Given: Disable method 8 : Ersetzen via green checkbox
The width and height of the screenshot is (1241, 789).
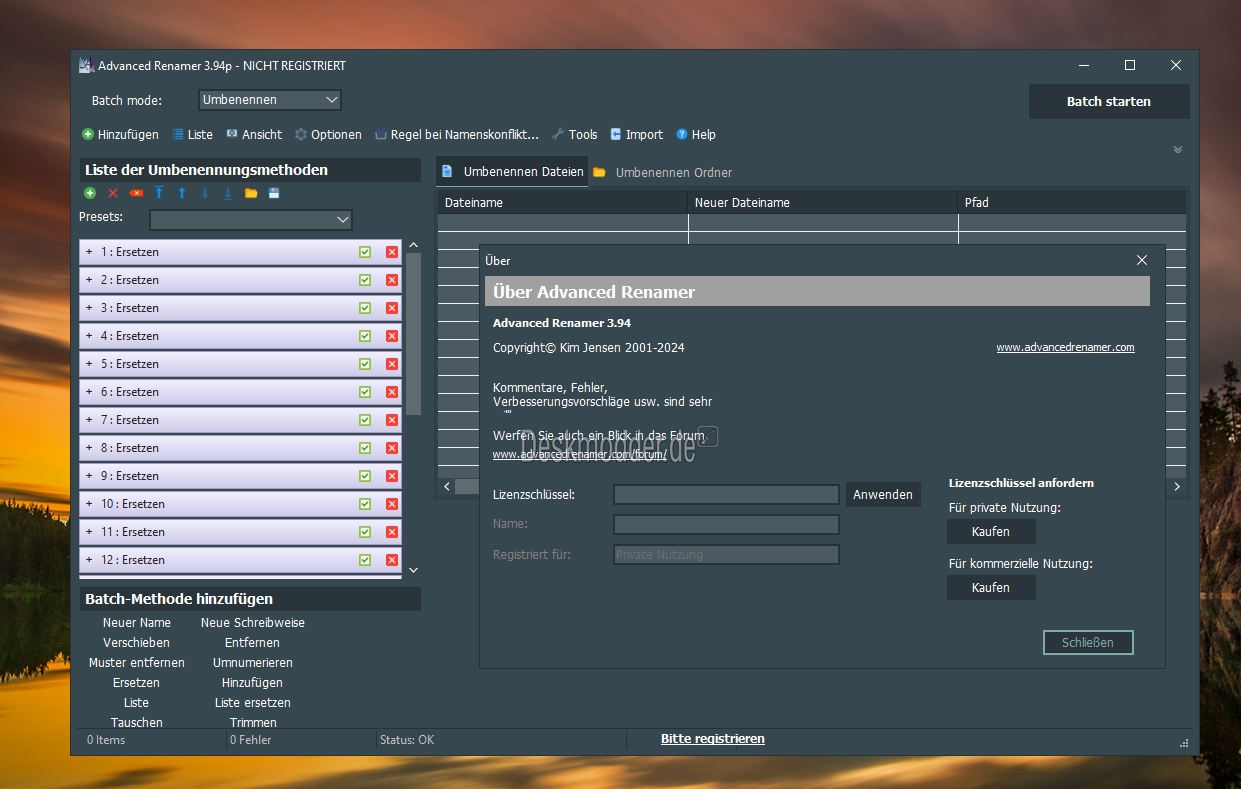Looking at the screenshot, I should click(365, 448).
